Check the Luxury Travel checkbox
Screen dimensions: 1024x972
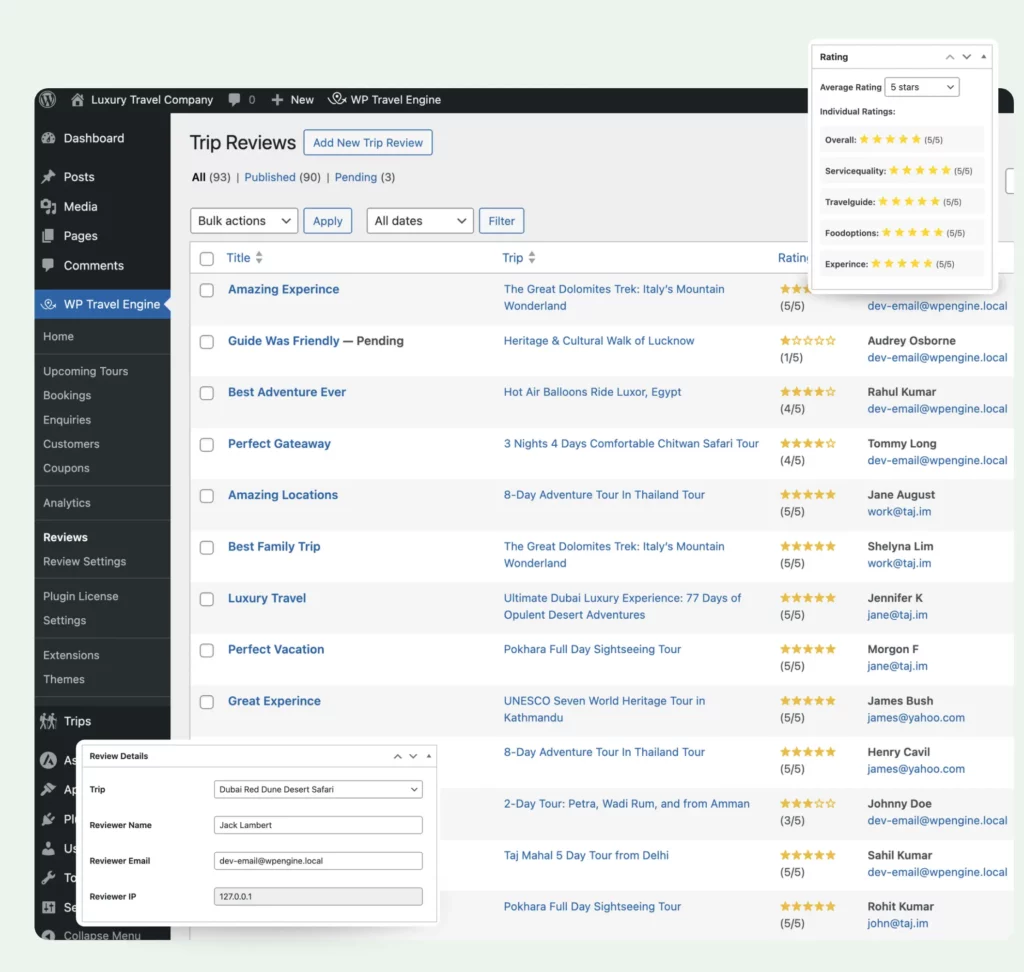coord(206,599)
